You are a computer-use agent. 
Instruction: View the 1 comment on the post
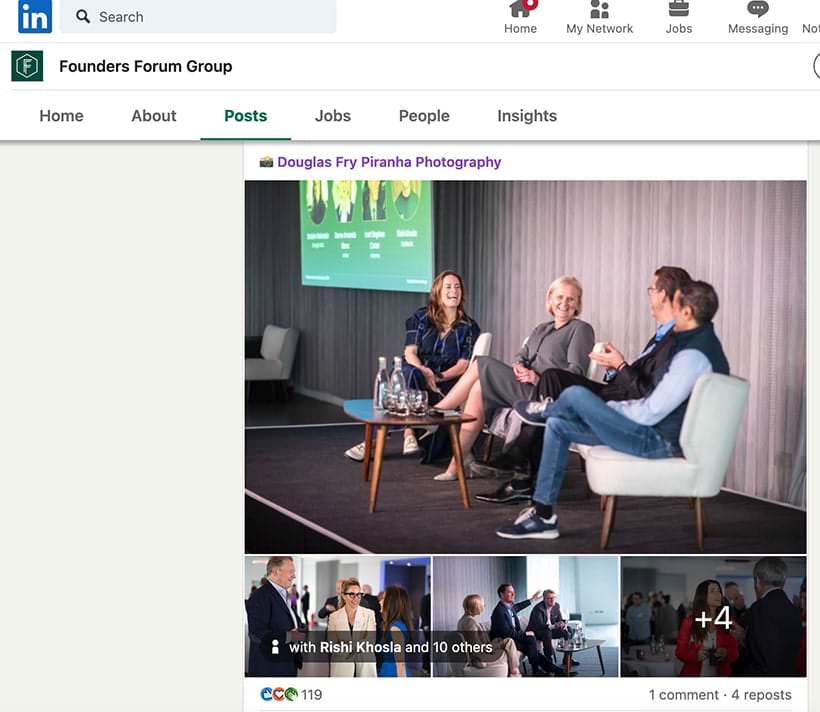click(x=685, y=693)
